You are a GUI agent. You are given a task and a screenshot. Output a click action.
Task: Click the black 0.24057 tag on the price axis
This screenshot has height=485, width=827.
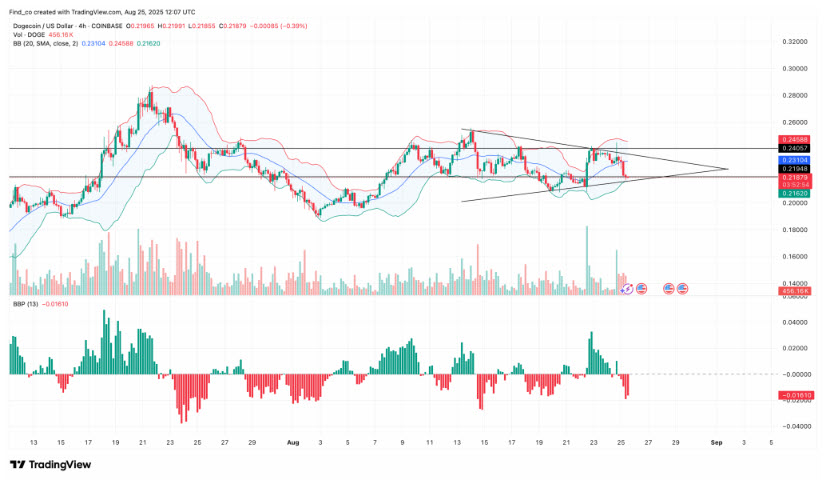coord(794,149)
